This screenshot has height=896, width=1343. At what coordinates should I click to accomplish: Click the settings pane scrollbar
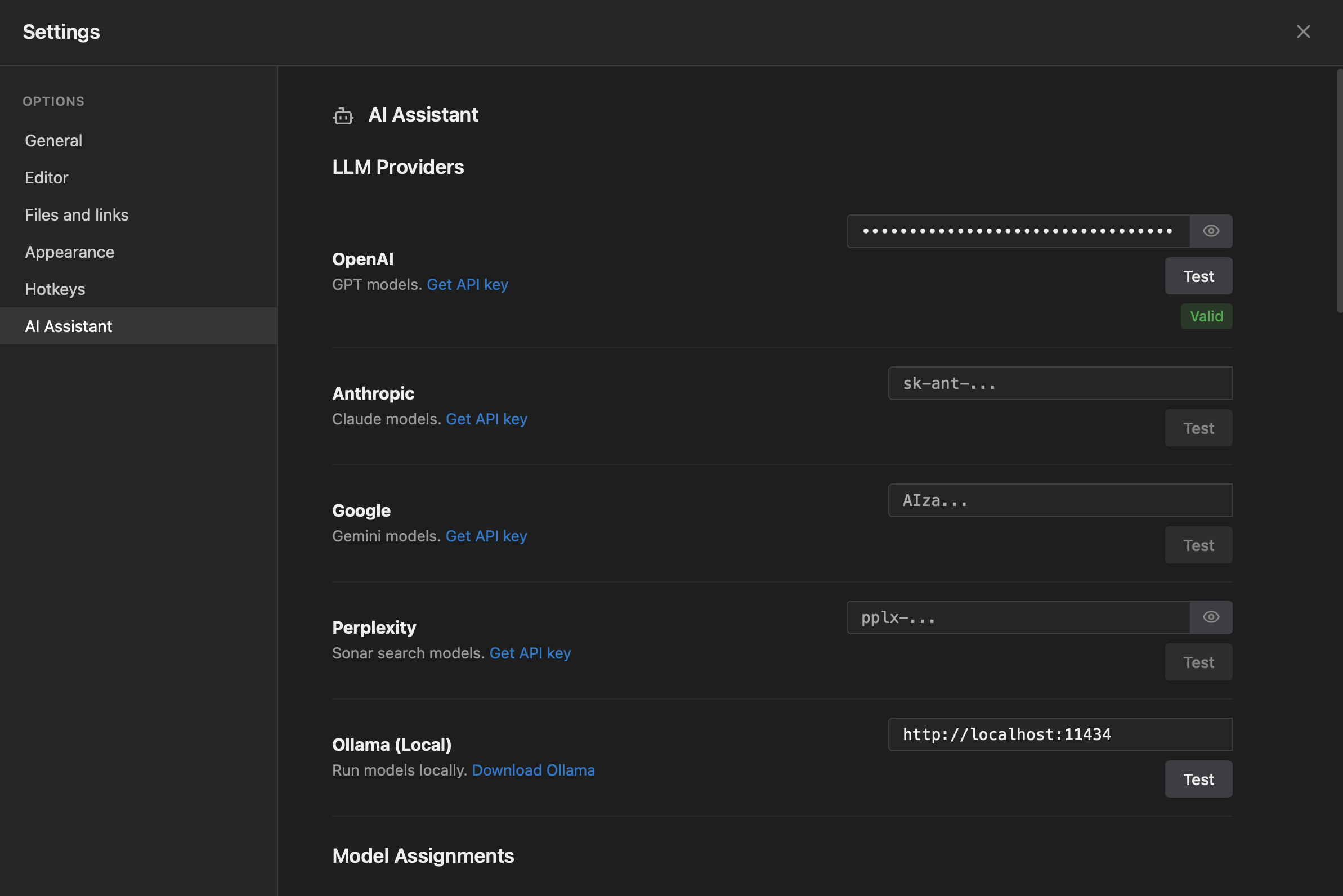click(x=1339, y=191)
